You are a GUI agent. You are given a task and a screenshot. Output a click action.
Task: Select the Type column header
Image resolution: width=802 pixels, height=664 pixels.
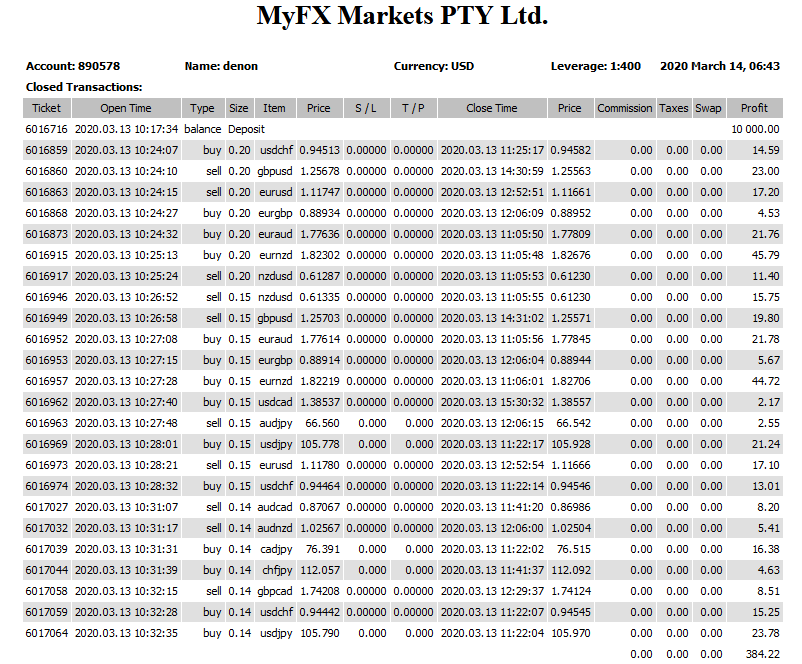[202, 108]
